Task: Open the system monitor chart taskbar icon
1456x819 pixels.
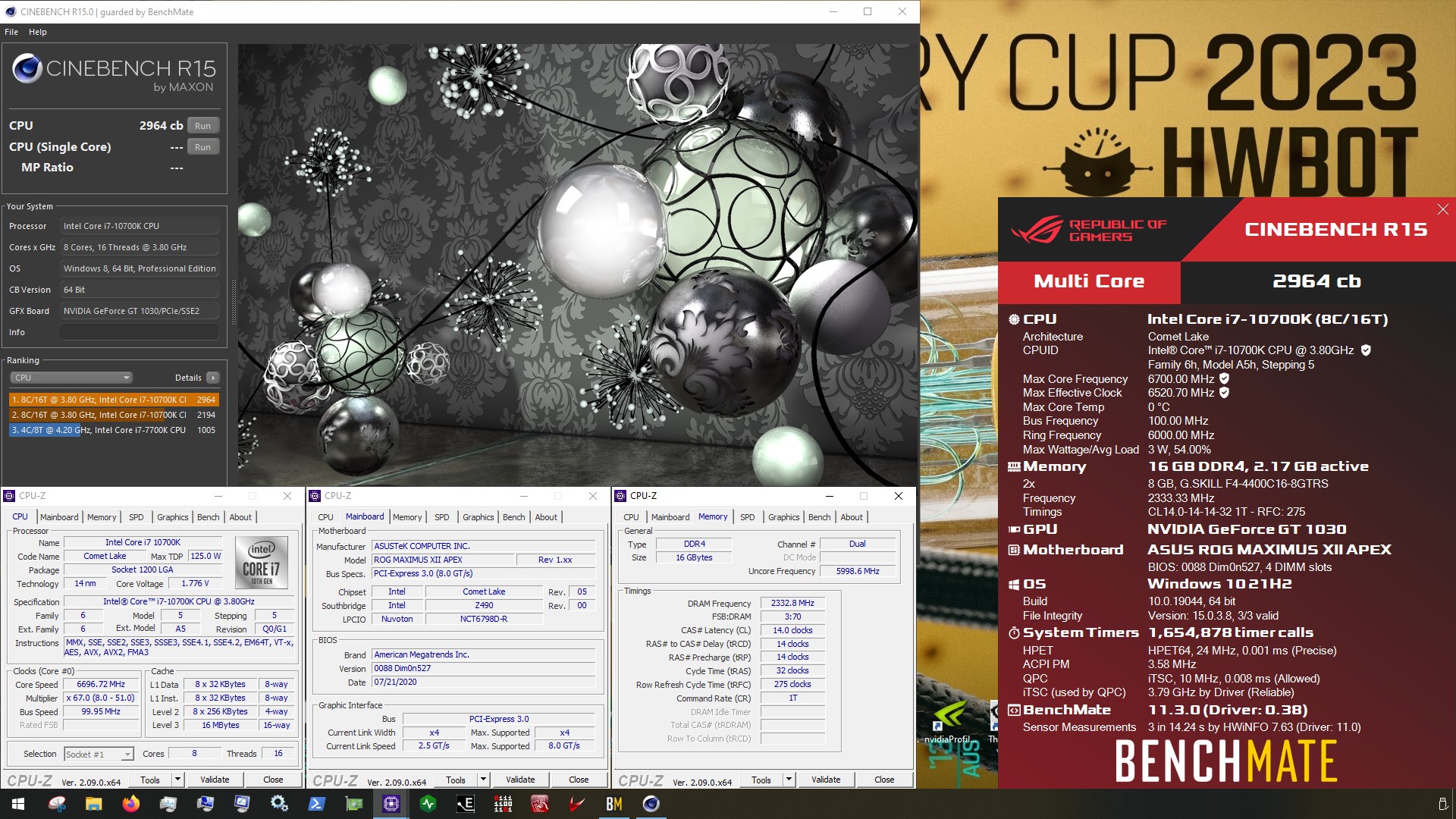Action: [242, 804]
